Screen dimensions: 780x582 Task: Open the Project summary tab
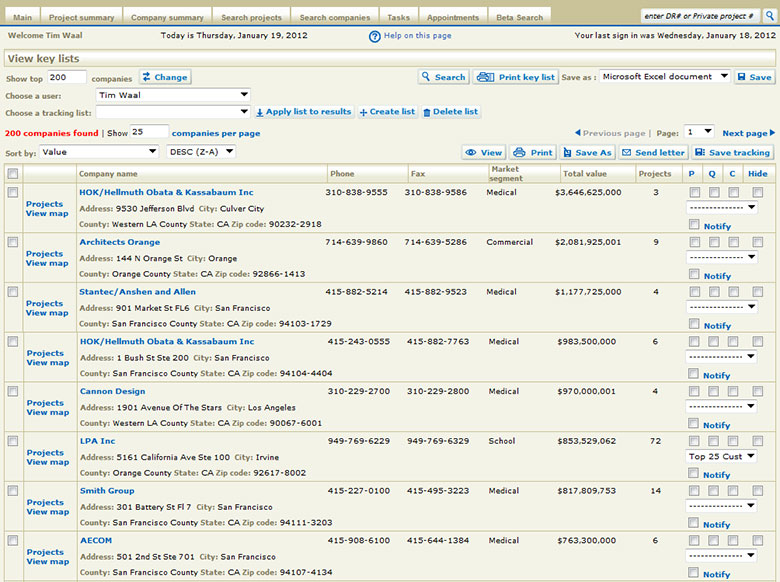tap(82, 17)
